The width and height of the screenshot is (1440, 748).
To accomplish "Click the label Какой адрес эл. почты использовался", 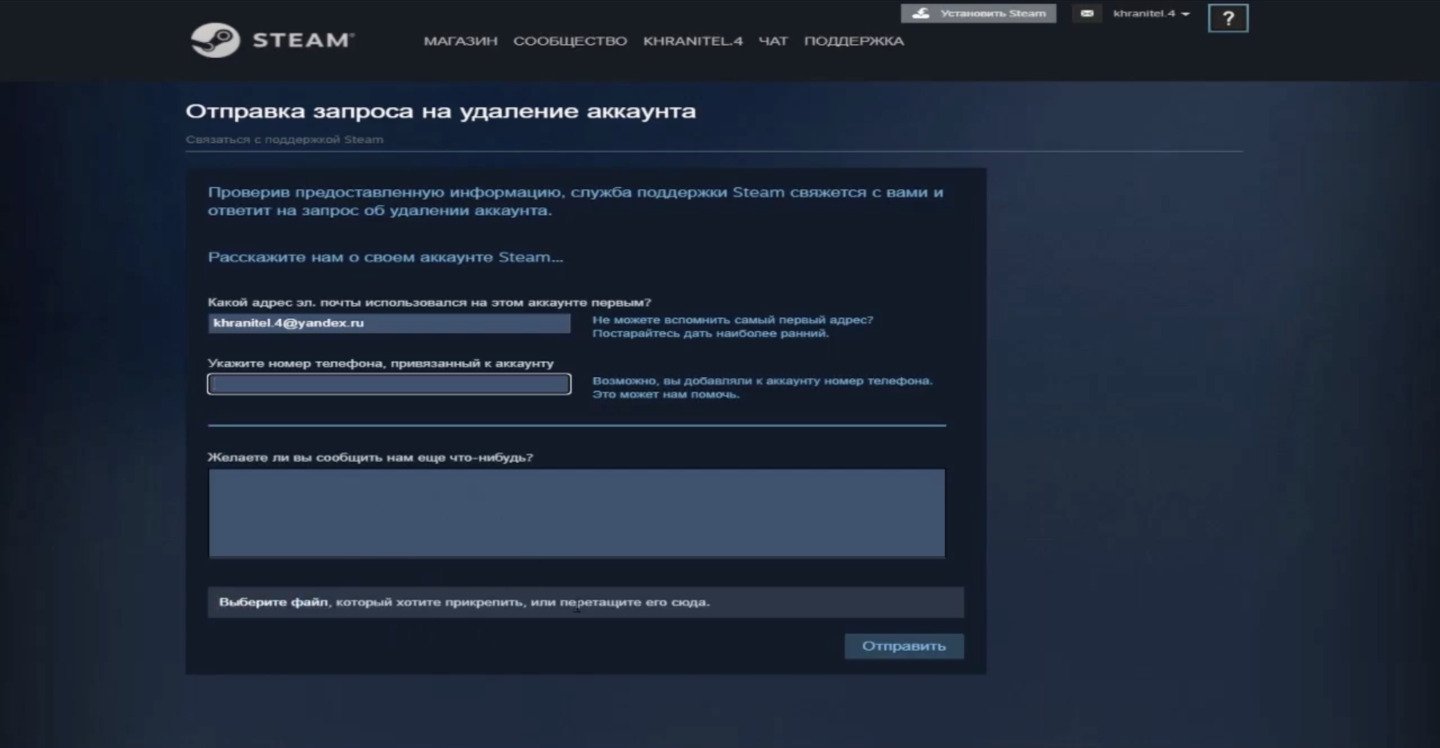I will click(430, 302).
